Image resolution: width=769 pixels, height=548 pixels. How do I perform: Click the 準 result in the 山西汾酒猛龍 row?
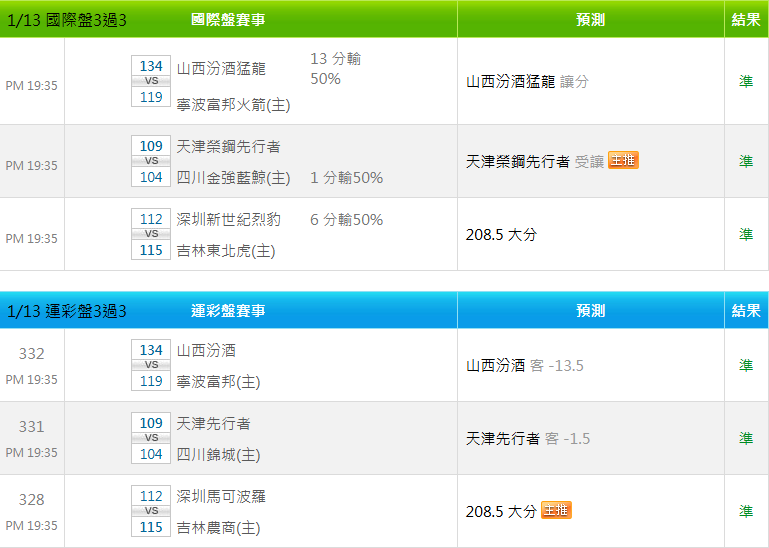pos(746,81)
